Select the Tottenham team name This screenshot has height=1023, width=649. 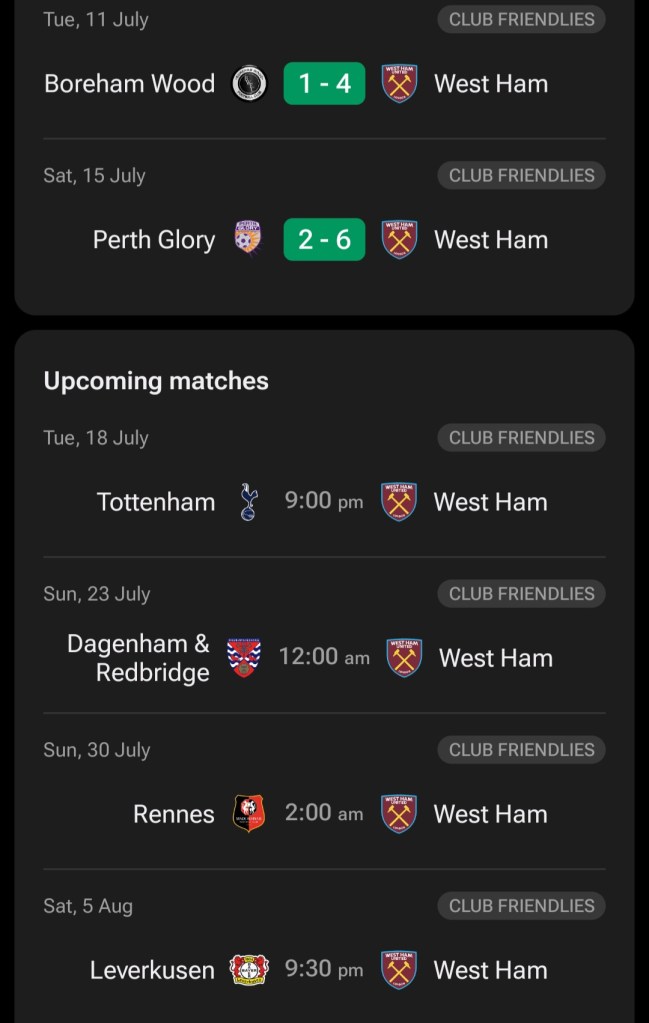click(156, 502)
